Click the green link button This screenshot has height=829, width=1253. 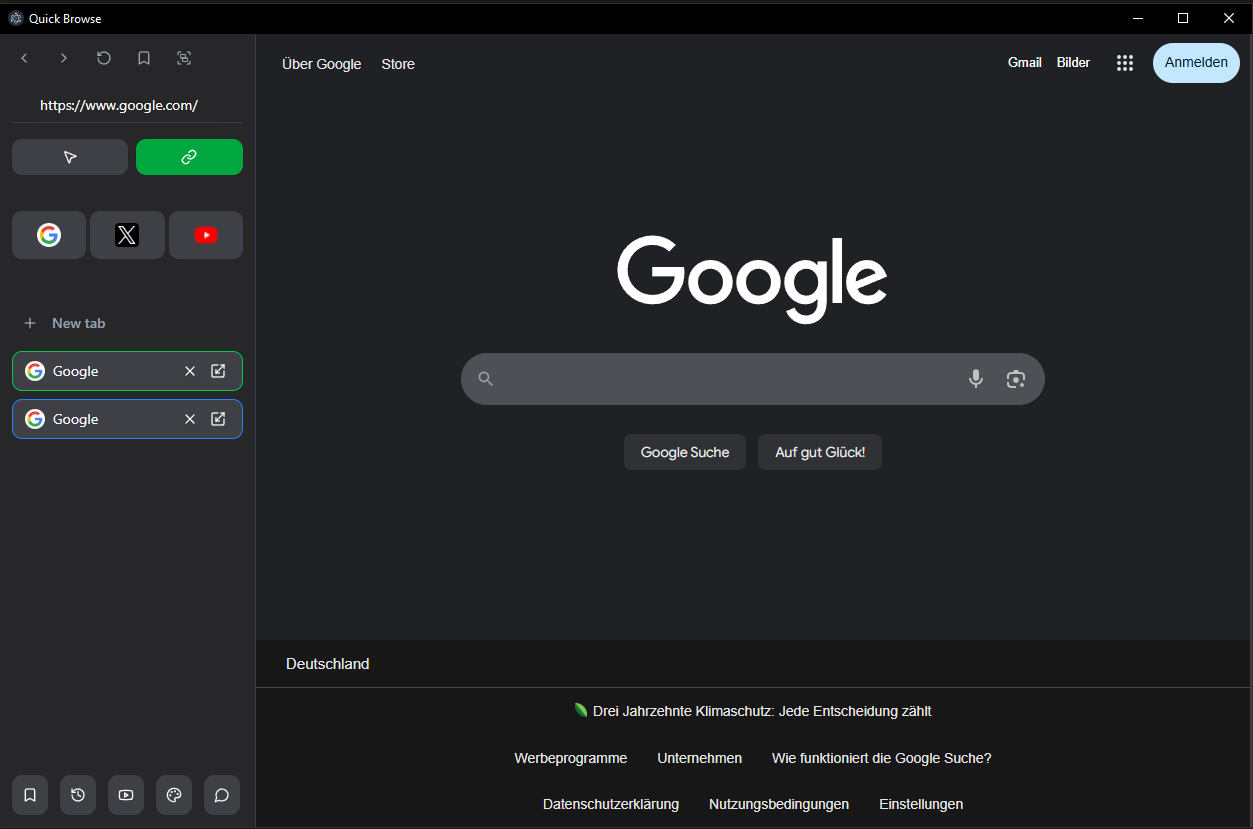(189, 157)
